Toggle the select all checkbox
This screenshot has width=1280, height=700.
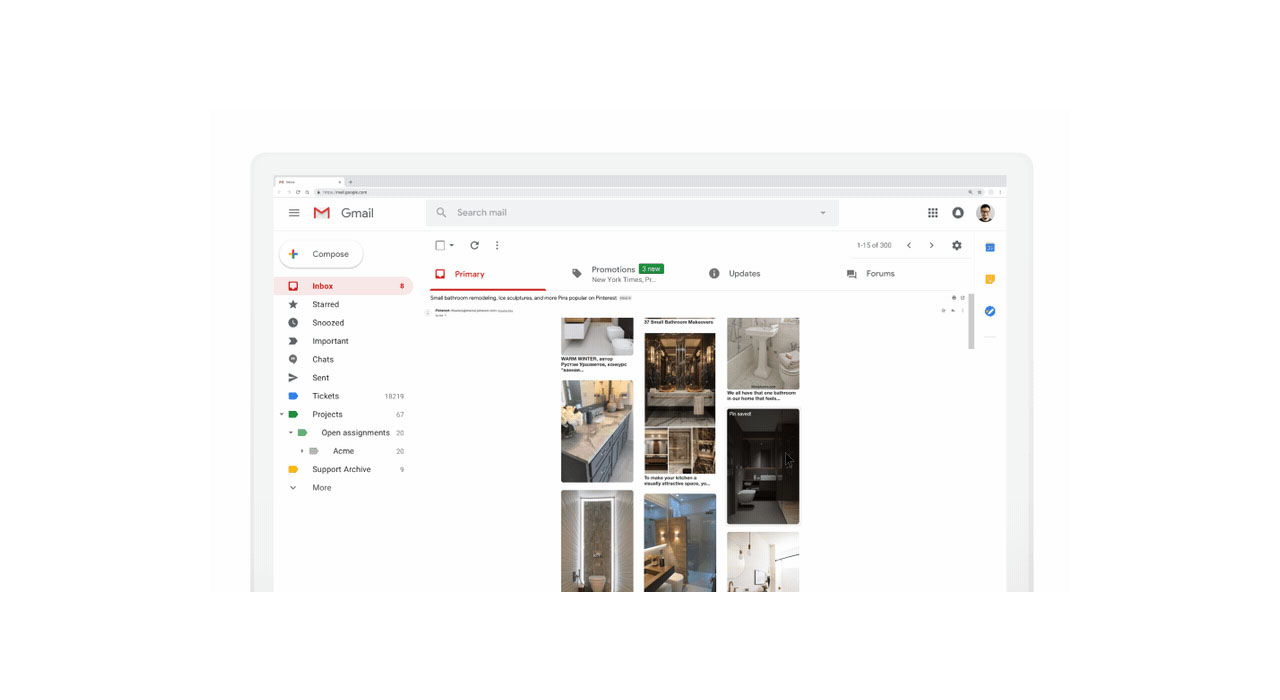pyautogui.click(x=440, y=245)
